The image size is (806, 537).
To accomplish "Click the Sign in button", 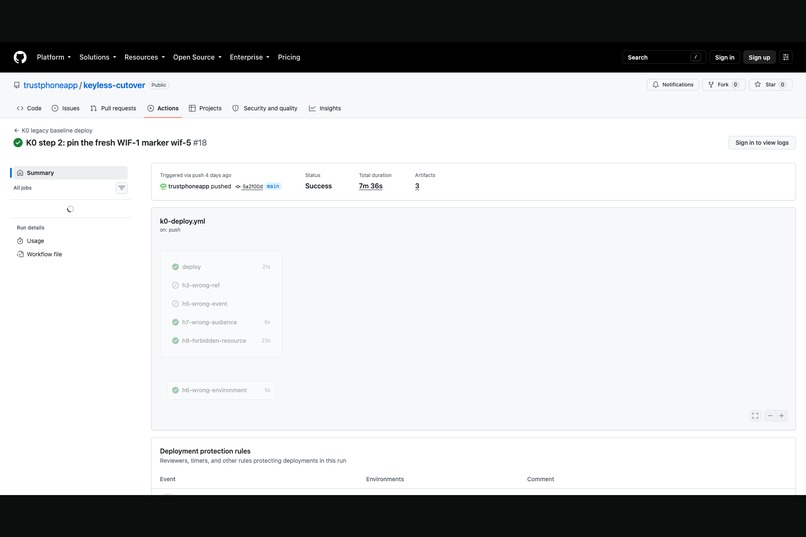I will point(724,58).
